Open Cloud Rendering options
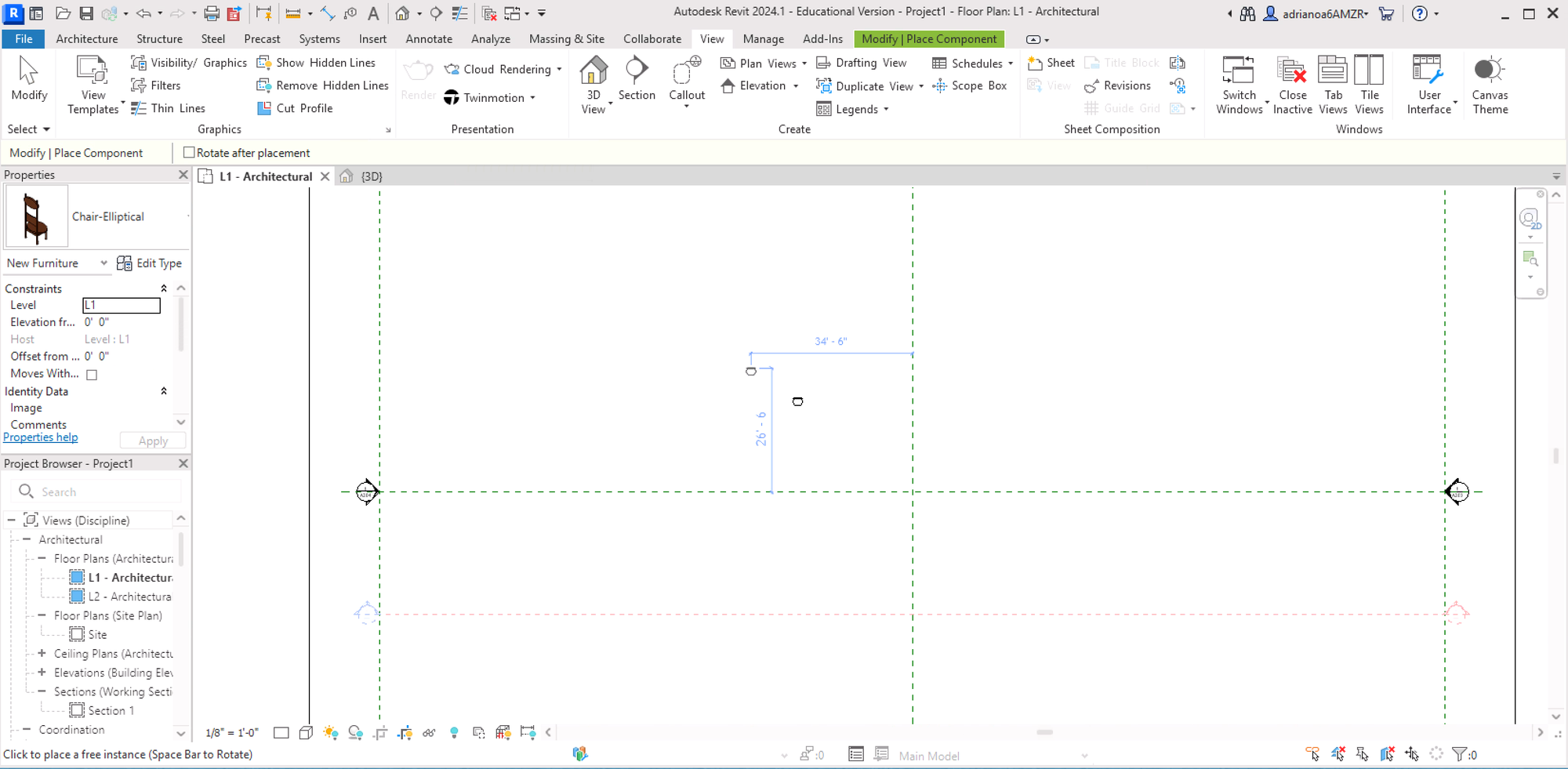The width and height of the screenshot is (1568, 769). 503,69
